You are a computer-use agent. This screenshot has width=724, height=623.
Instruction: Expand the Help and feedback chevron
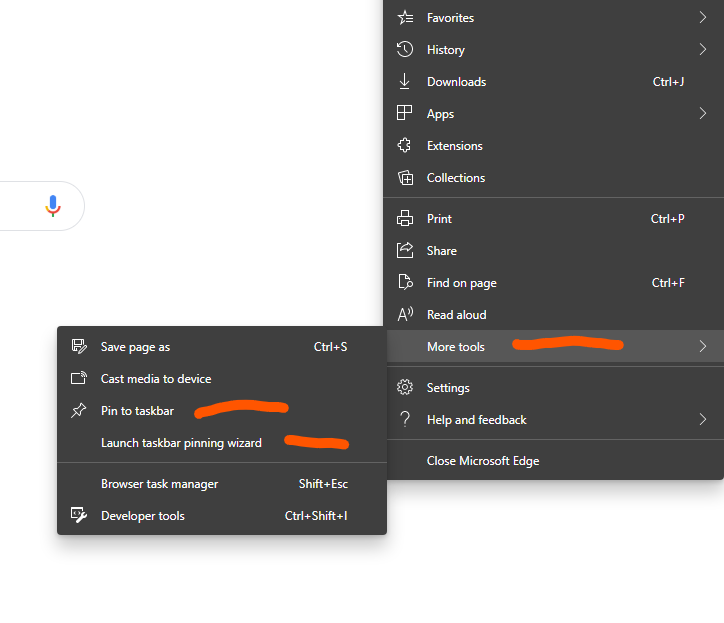pos(702,419)
